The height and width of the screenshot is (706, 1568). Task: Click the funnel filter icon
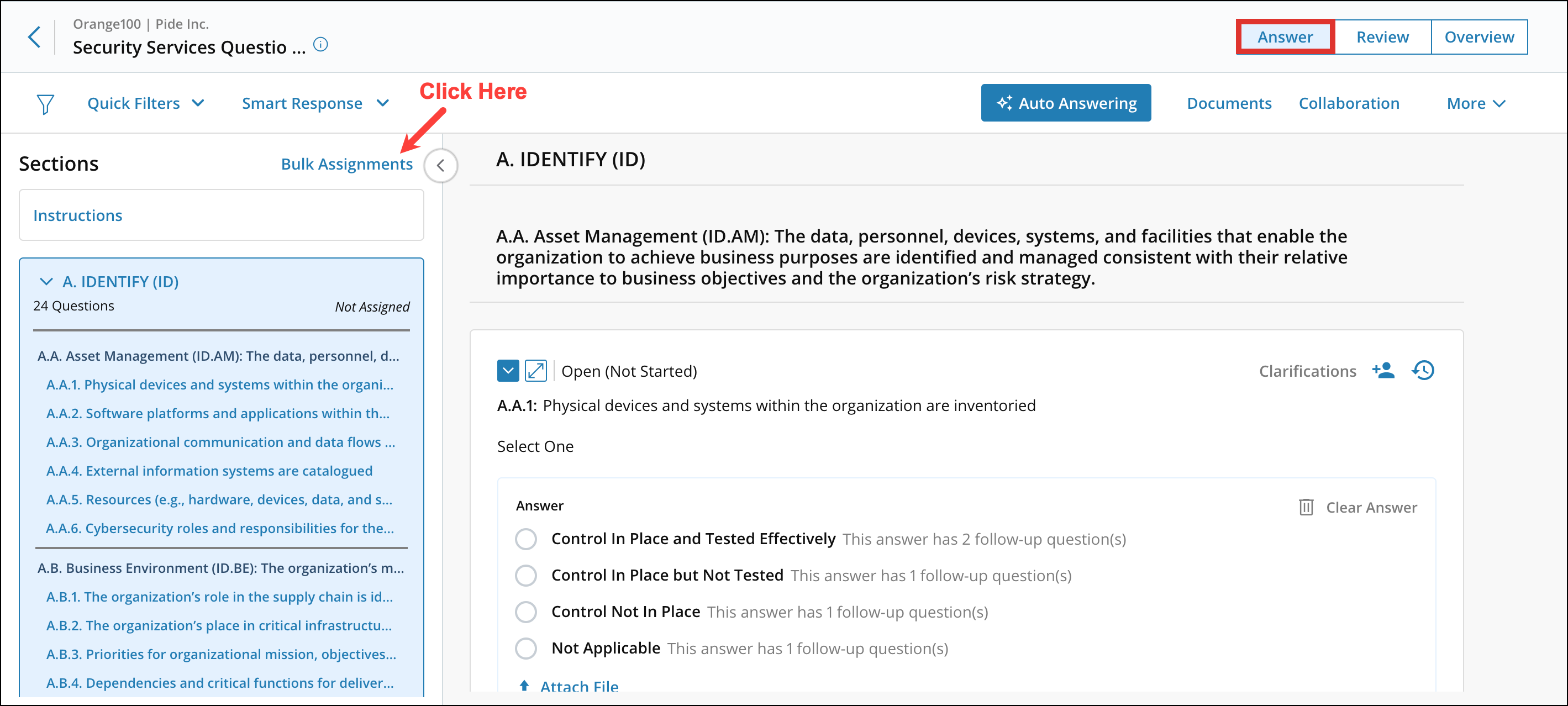45,103
